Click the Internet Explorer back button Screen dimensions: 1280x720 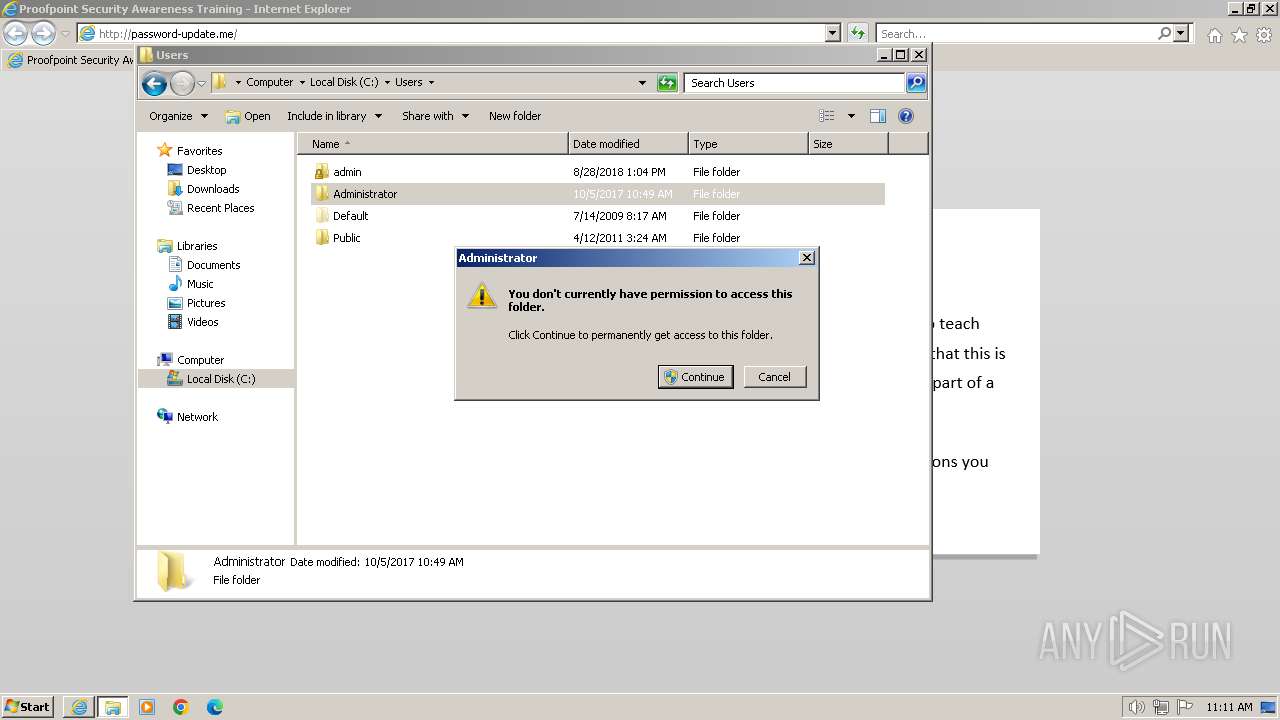click(16, 33)
